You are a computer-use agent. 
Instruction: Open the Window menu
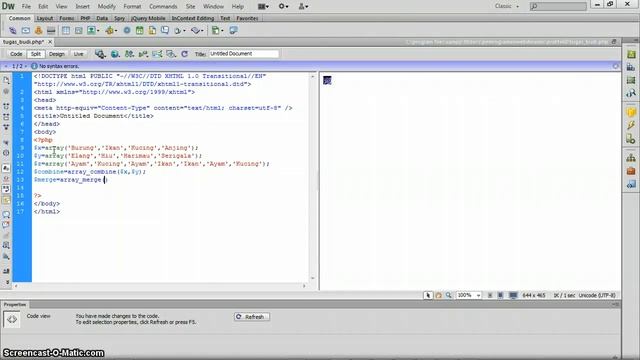(x=213, y=6)
